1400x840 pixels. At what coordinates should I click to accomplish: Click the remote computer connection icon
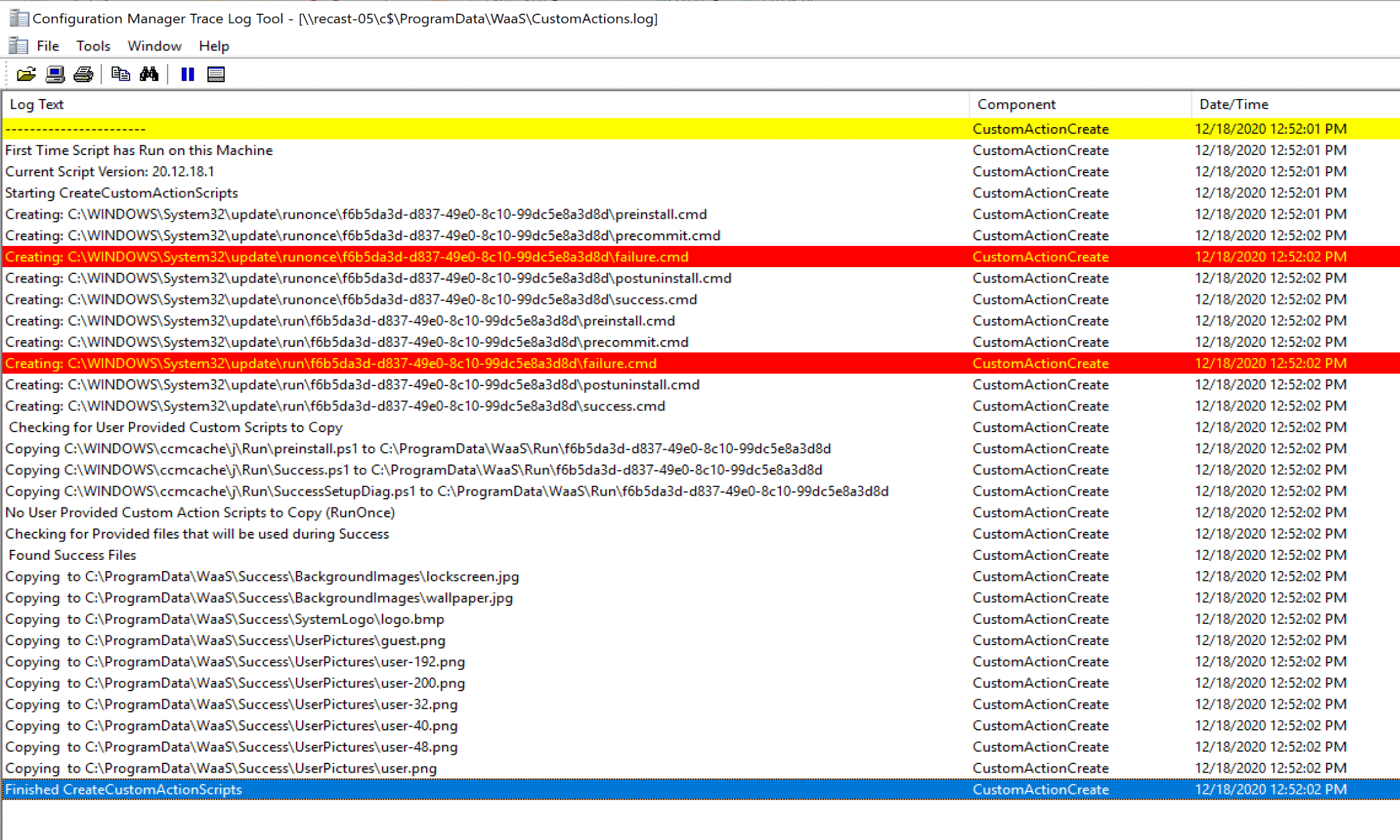coord(55,74)
